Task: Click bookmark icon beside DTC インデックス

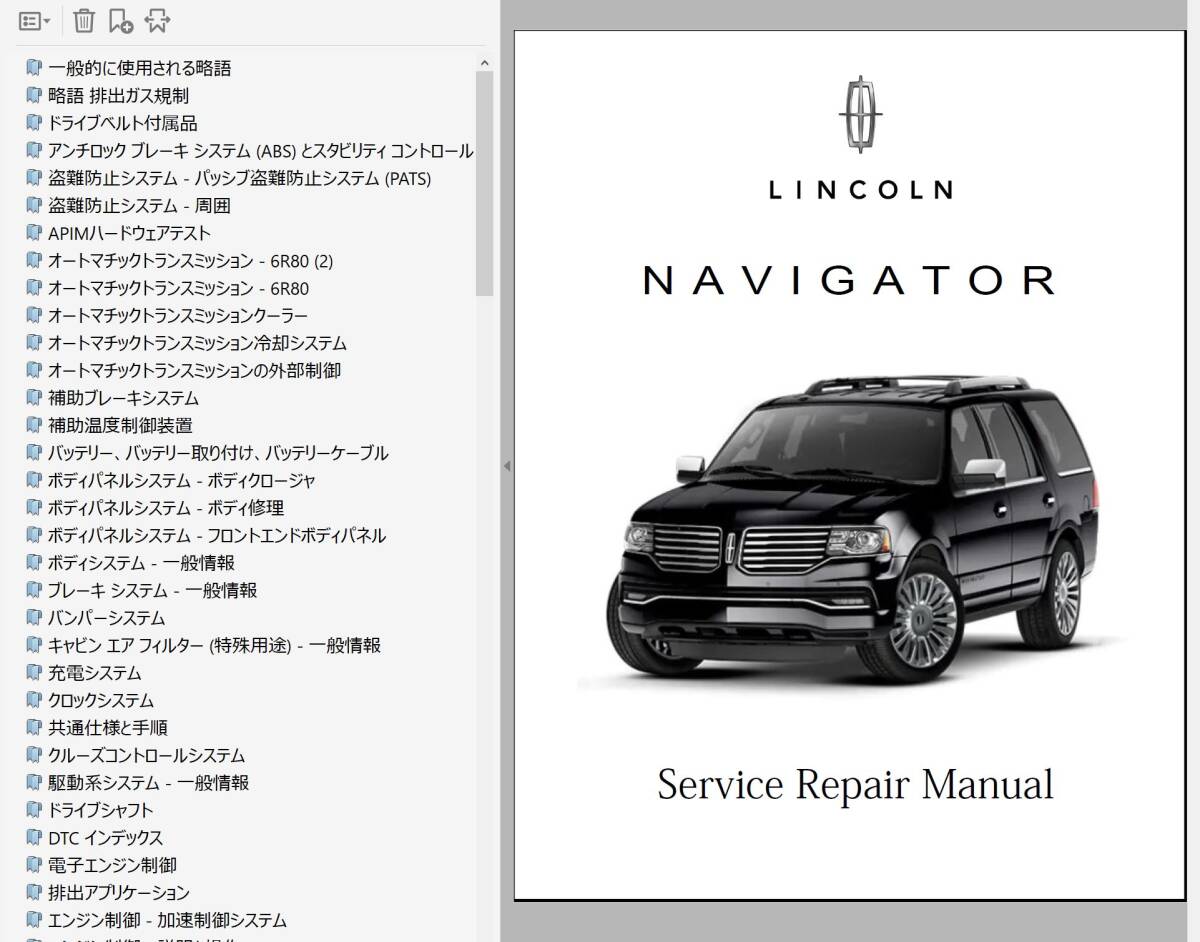Action: [x=34, y=838]
